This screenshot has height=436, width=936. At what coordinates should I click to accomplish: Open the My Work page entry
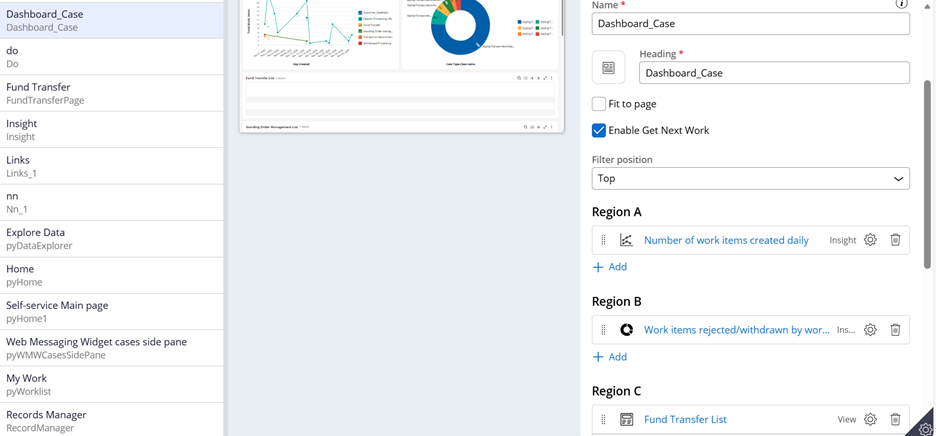111,385
